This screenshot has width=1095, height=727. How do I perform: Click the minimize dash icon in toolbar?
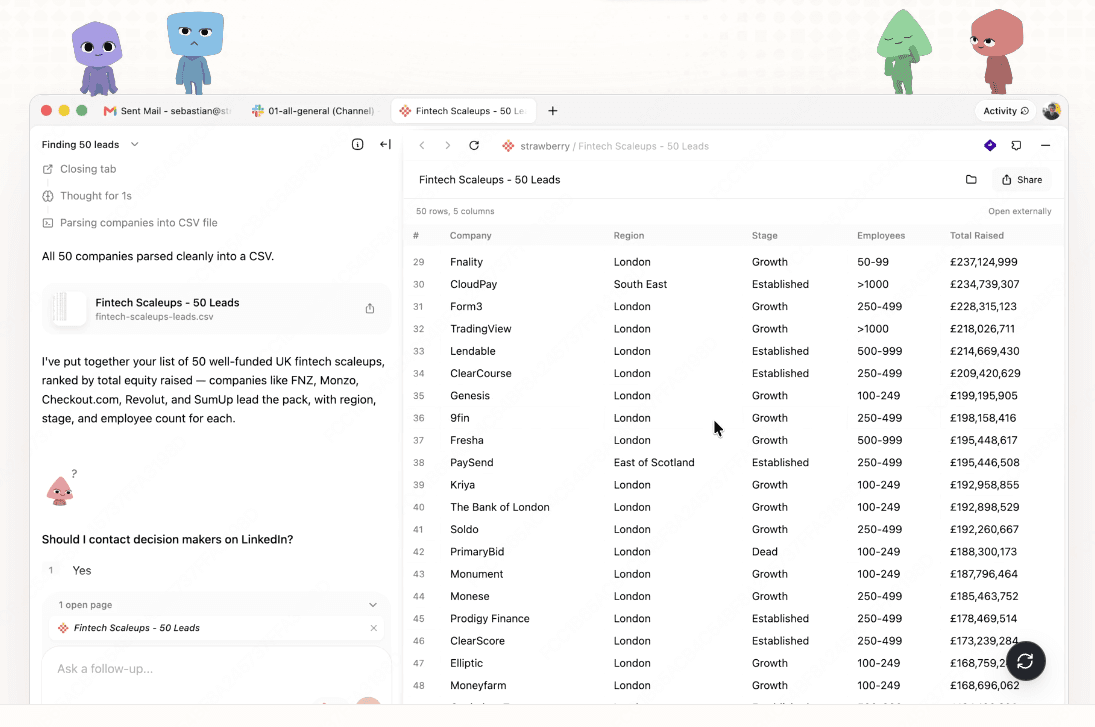pos(1045,145)
